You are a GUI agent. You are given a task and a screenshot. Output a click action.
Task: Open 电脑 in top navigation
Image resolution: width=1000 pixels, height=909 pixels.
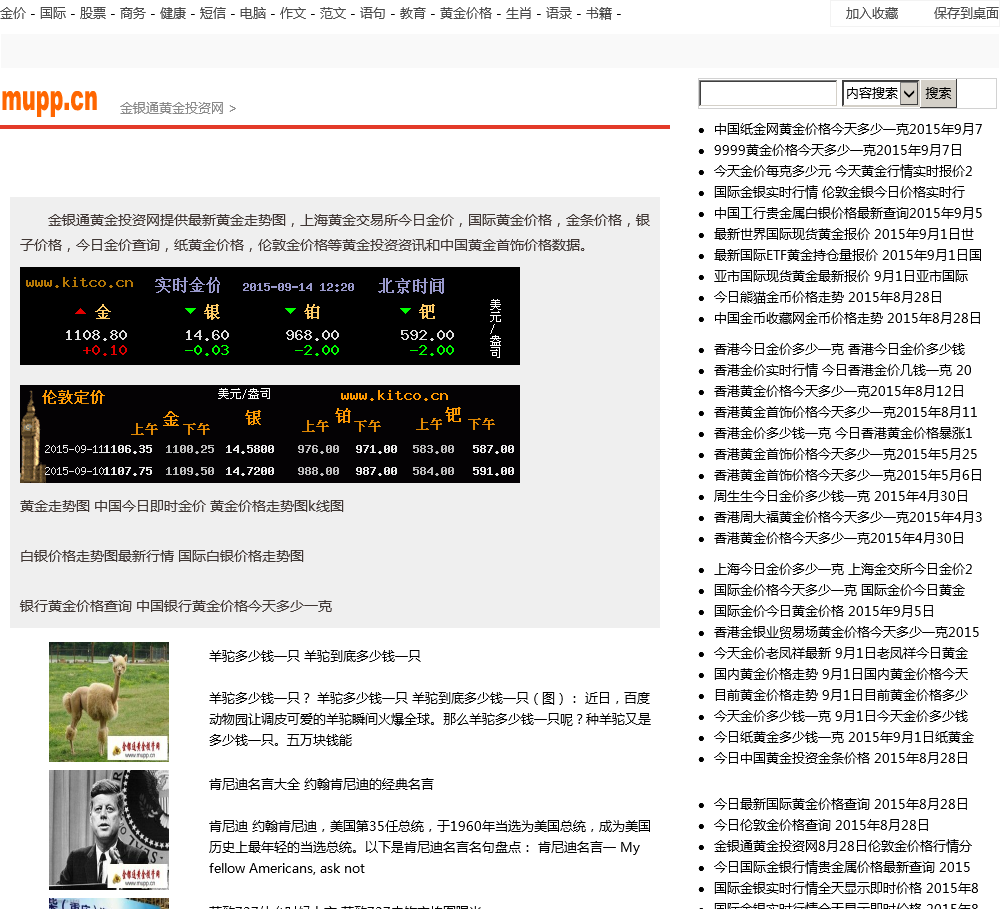point(253,13)
